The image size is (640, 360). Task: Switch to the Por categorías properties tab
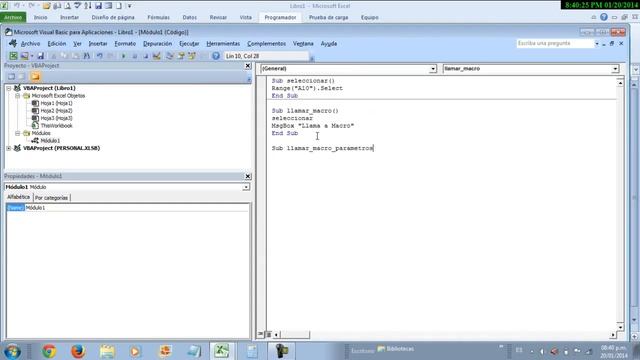point(51,198)
